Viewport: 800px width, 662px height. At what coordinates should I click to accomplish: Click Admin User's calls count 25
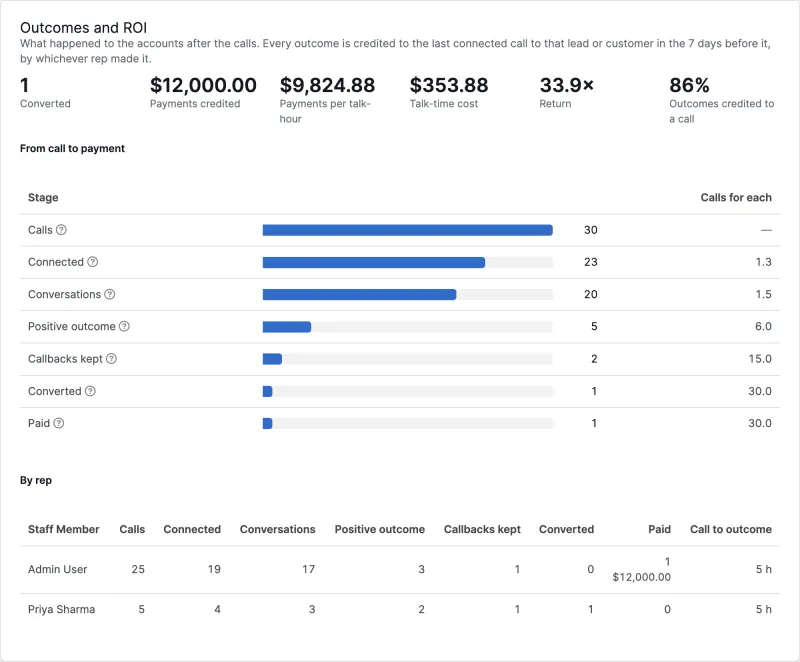(x=138, y=569)
